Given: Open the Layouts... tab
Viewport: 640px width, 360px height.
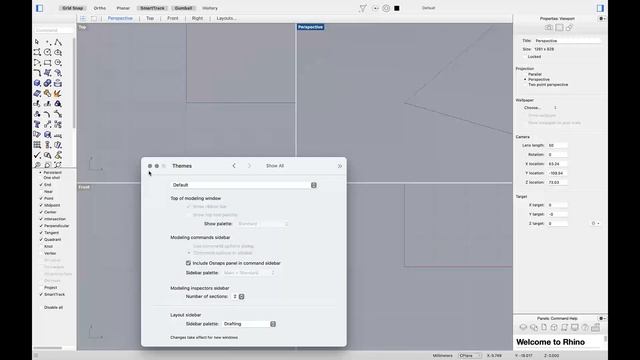Looking at the screenshot, I should [x=227, y=18].
